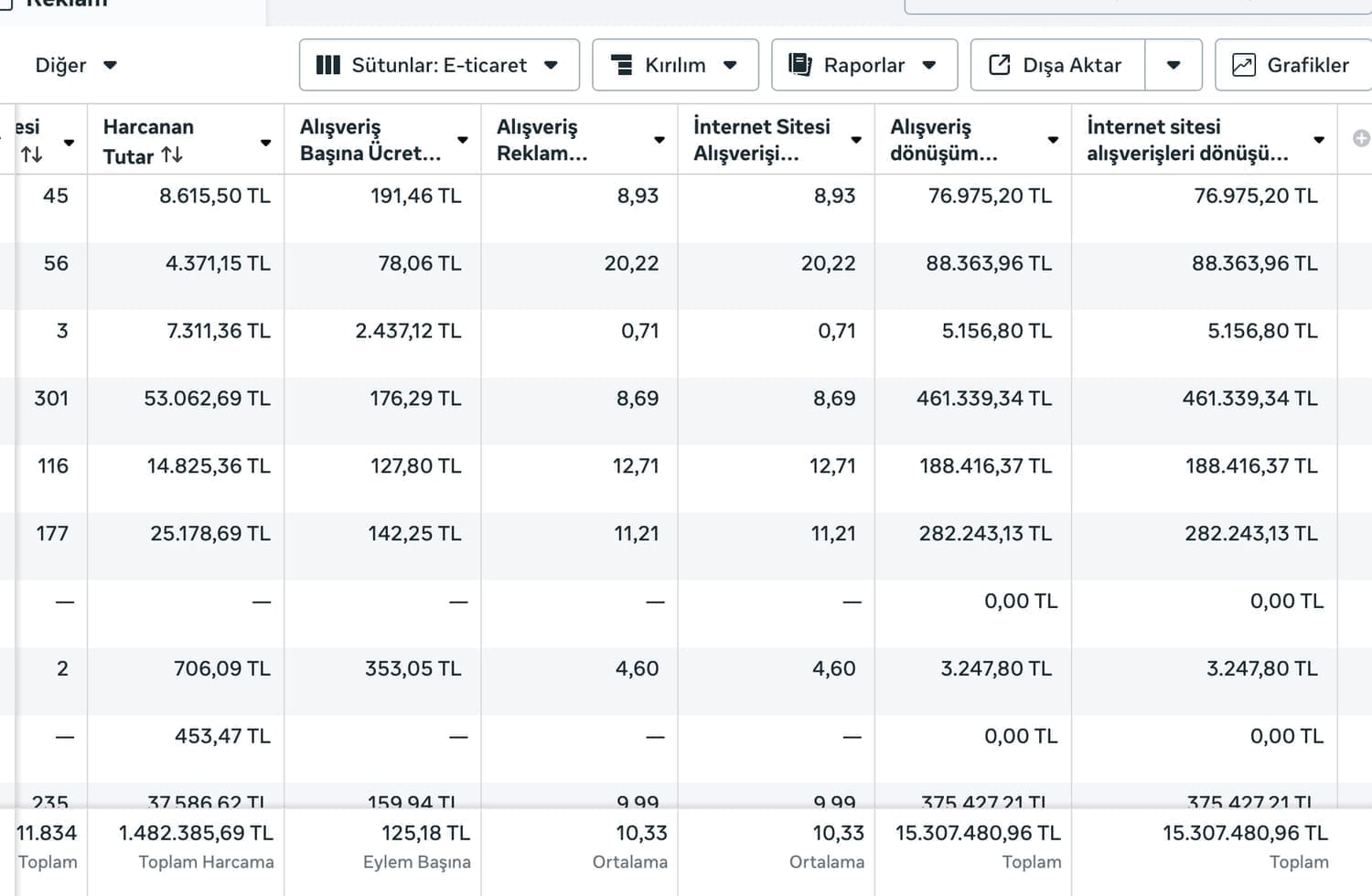Open Harcanan Tutar column menu arrow
The width and height of the screenshot is (1372, 896).
tap(266, 142)
